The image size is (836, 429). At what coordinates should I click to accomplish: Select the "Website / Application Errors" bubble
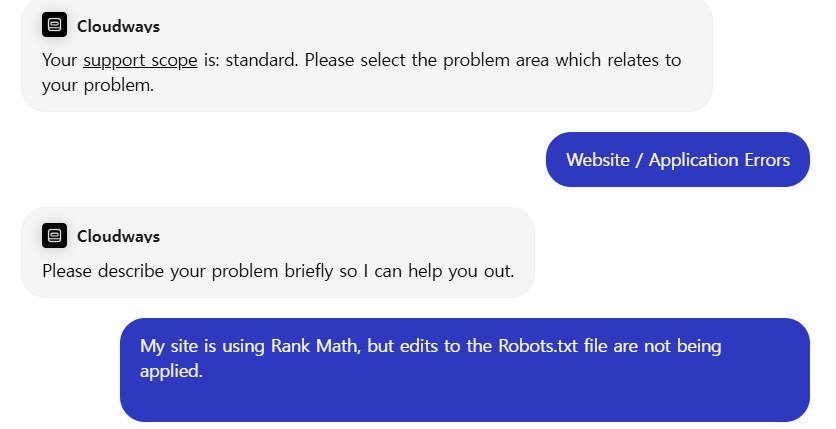tap(677, 160)
